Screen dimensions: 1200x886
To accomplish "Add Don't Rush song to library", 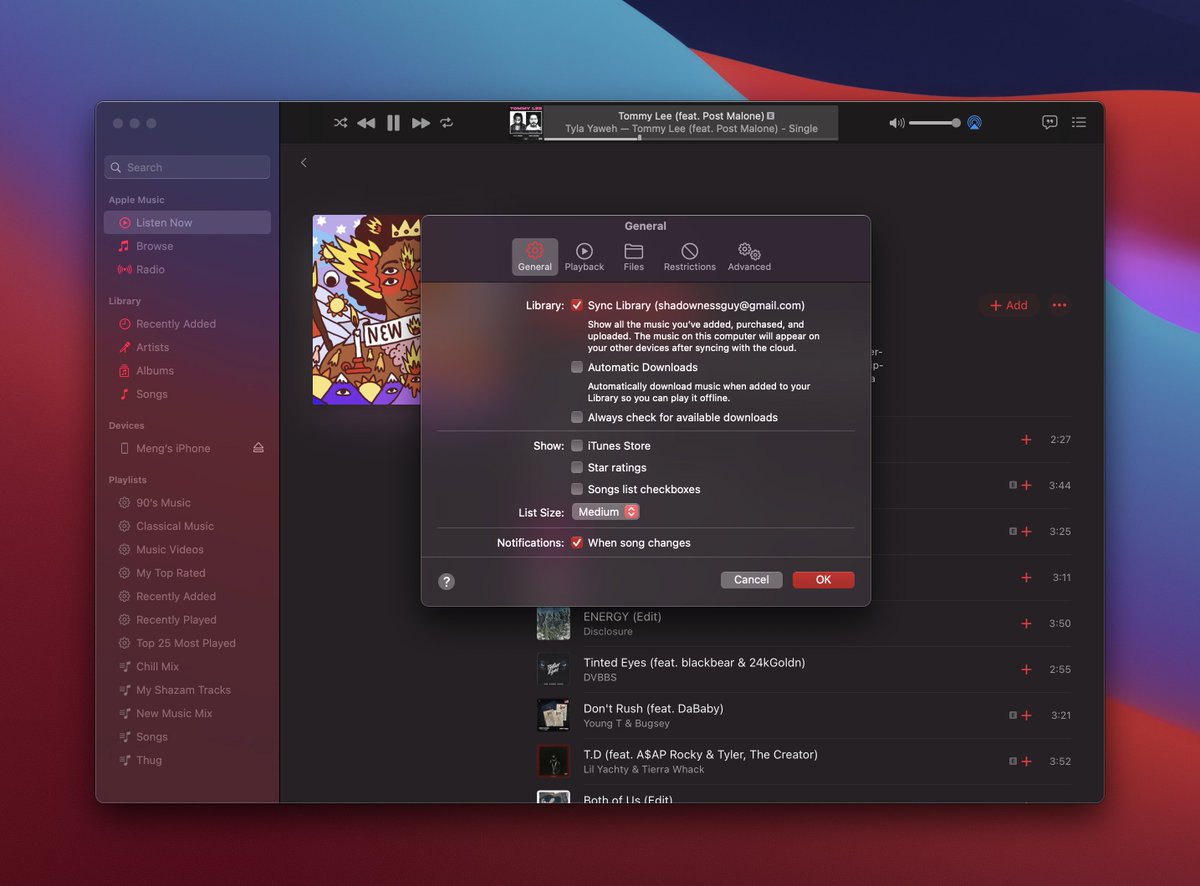I will 1026,716.
